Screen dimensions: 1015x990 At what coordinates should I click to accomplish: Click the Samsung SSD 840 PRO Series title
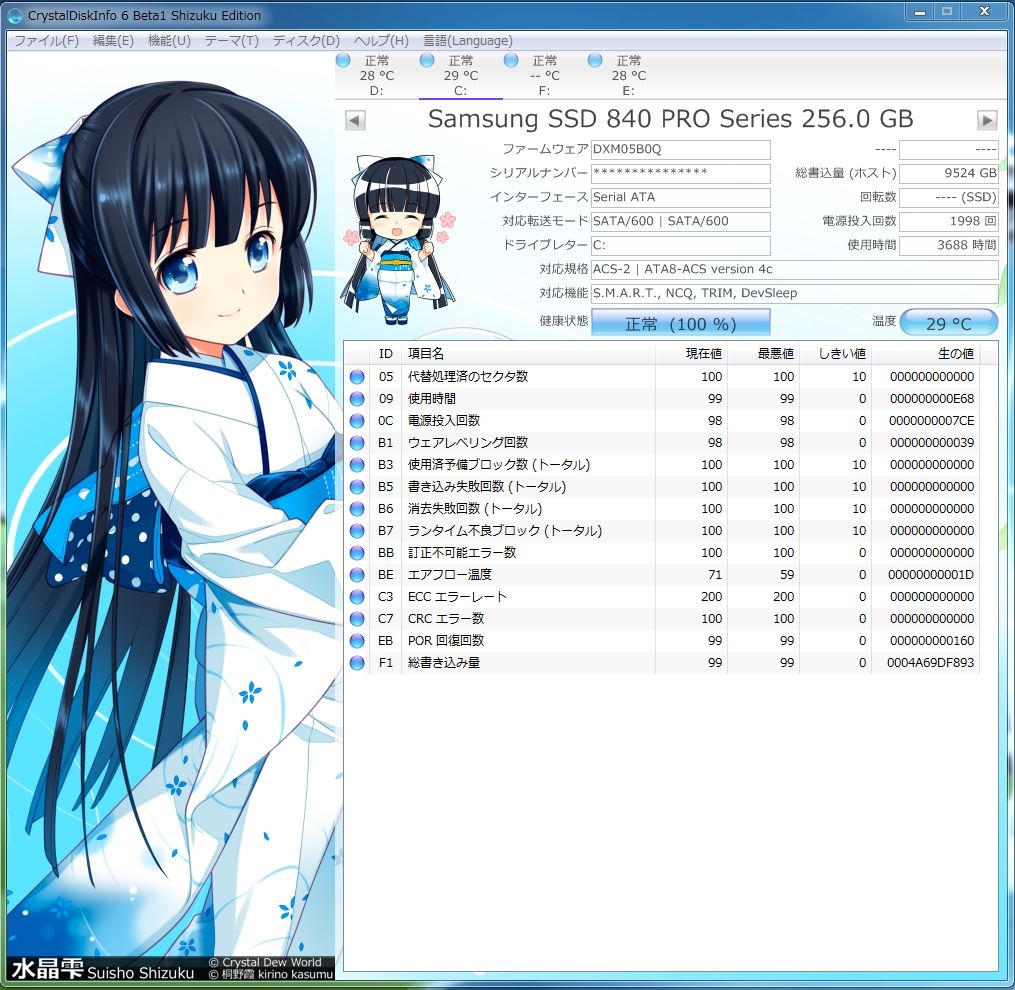(671, 119)
